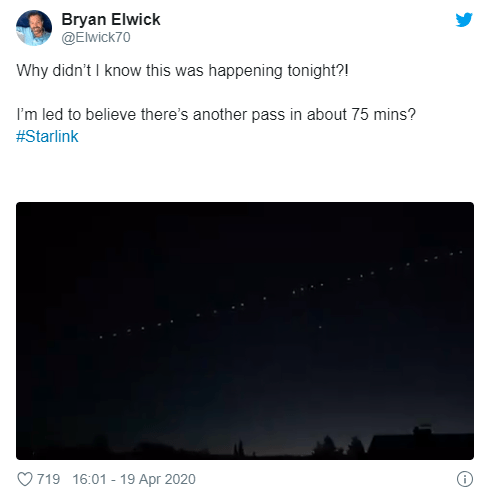Click the 19 Apr 2020 date
488x495 pixels.
click(158, 479)
